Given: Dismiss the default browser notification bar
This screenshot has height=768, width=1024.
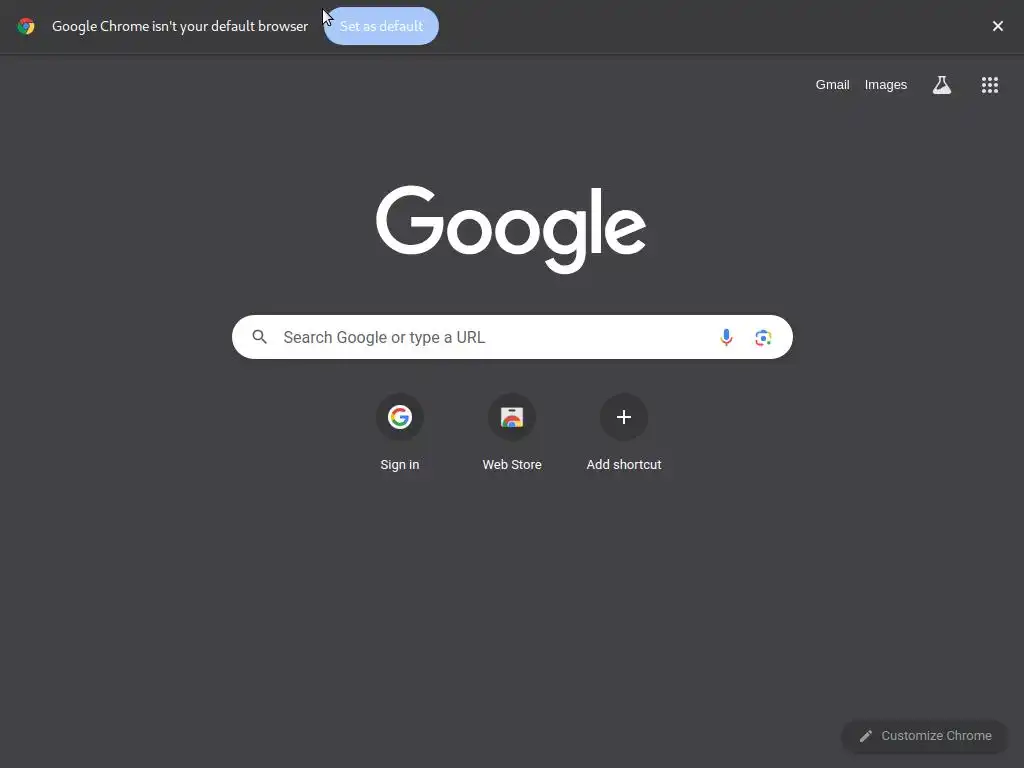Looking at the screenshot, I should click(997, 26).
